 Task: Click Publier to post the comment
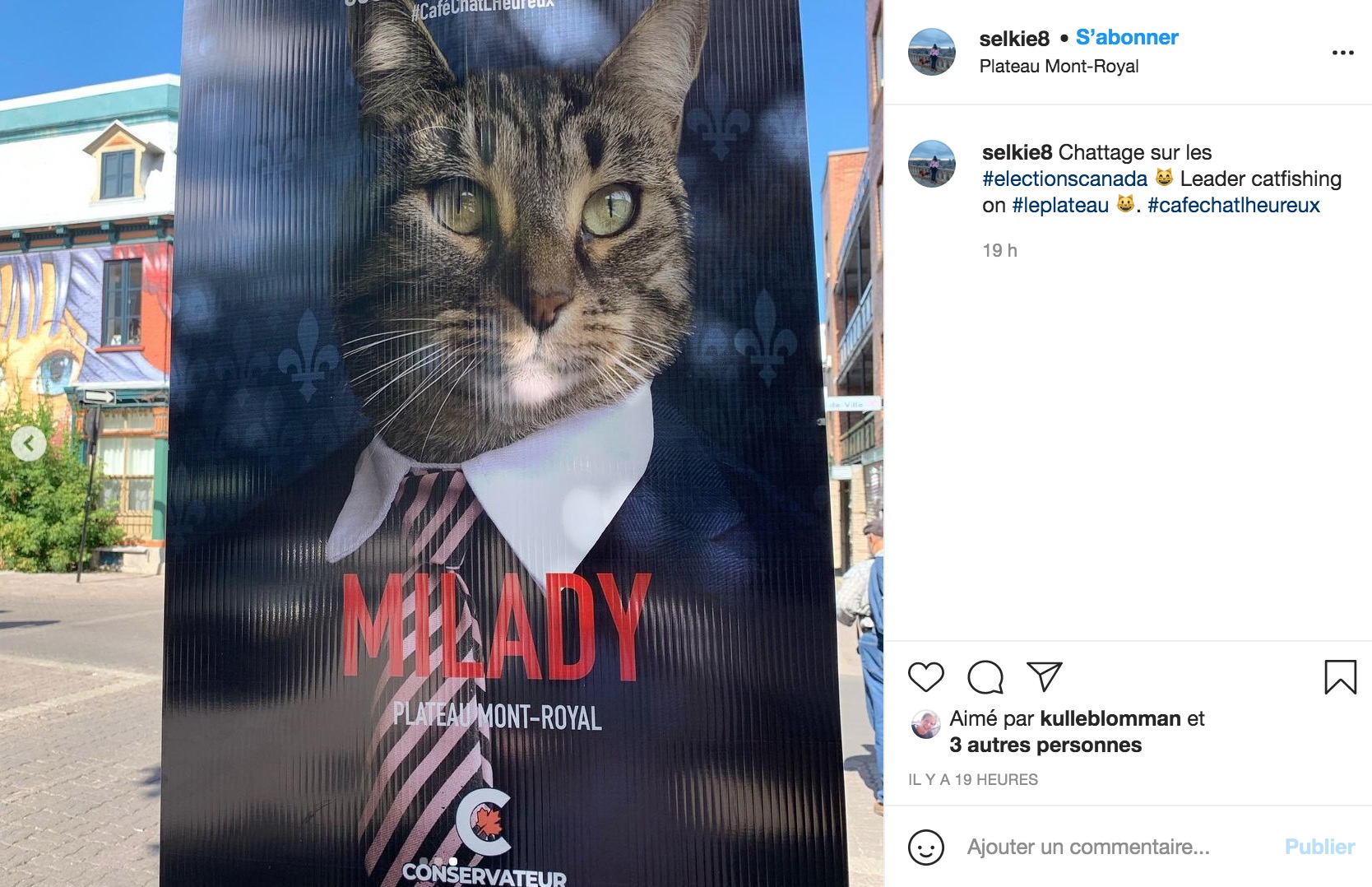pyautogui.click(x=1319, y=847)
